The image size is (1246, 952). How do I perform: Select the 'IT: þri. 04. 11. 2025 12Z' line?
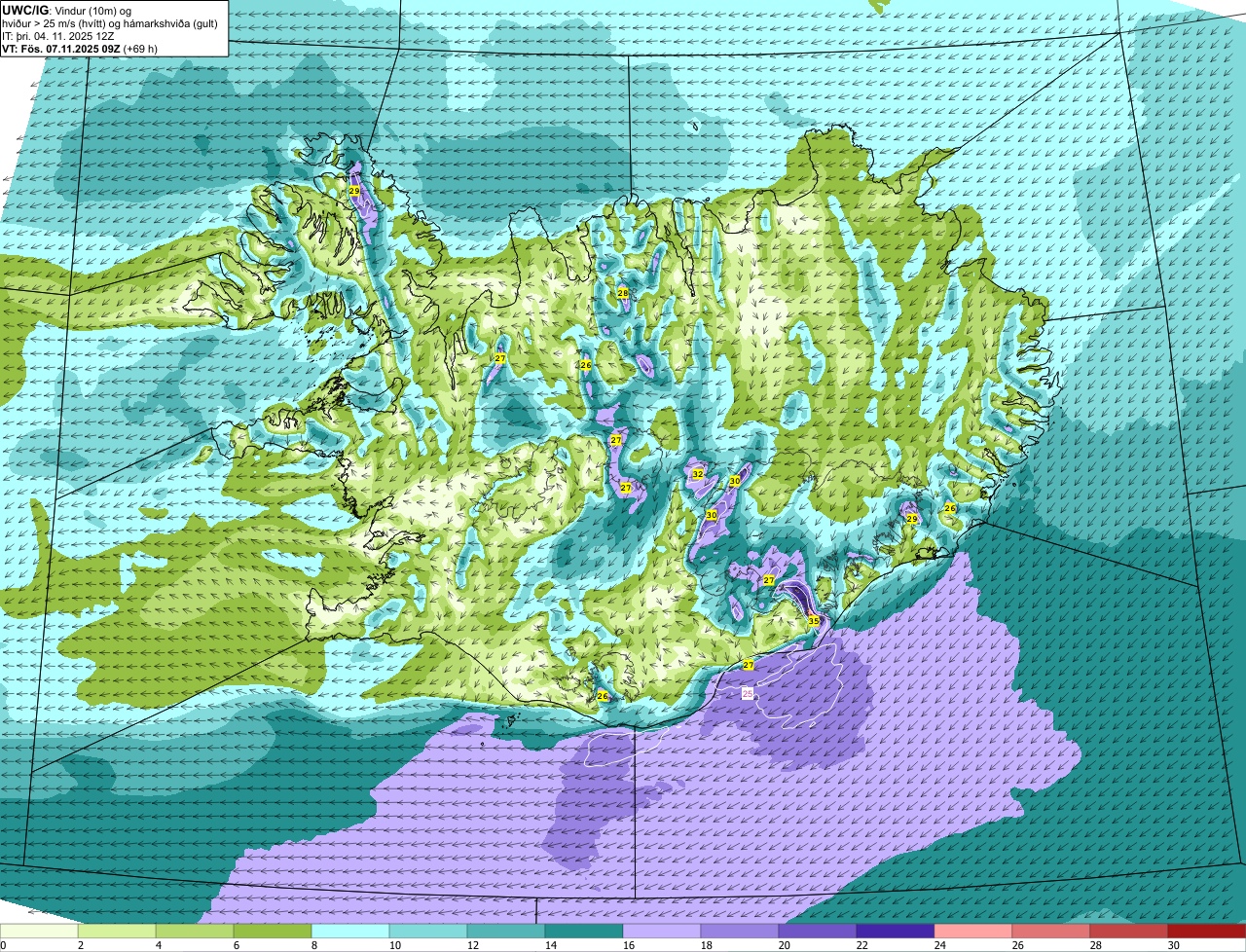pyautogui.click(x=58, y=35)
